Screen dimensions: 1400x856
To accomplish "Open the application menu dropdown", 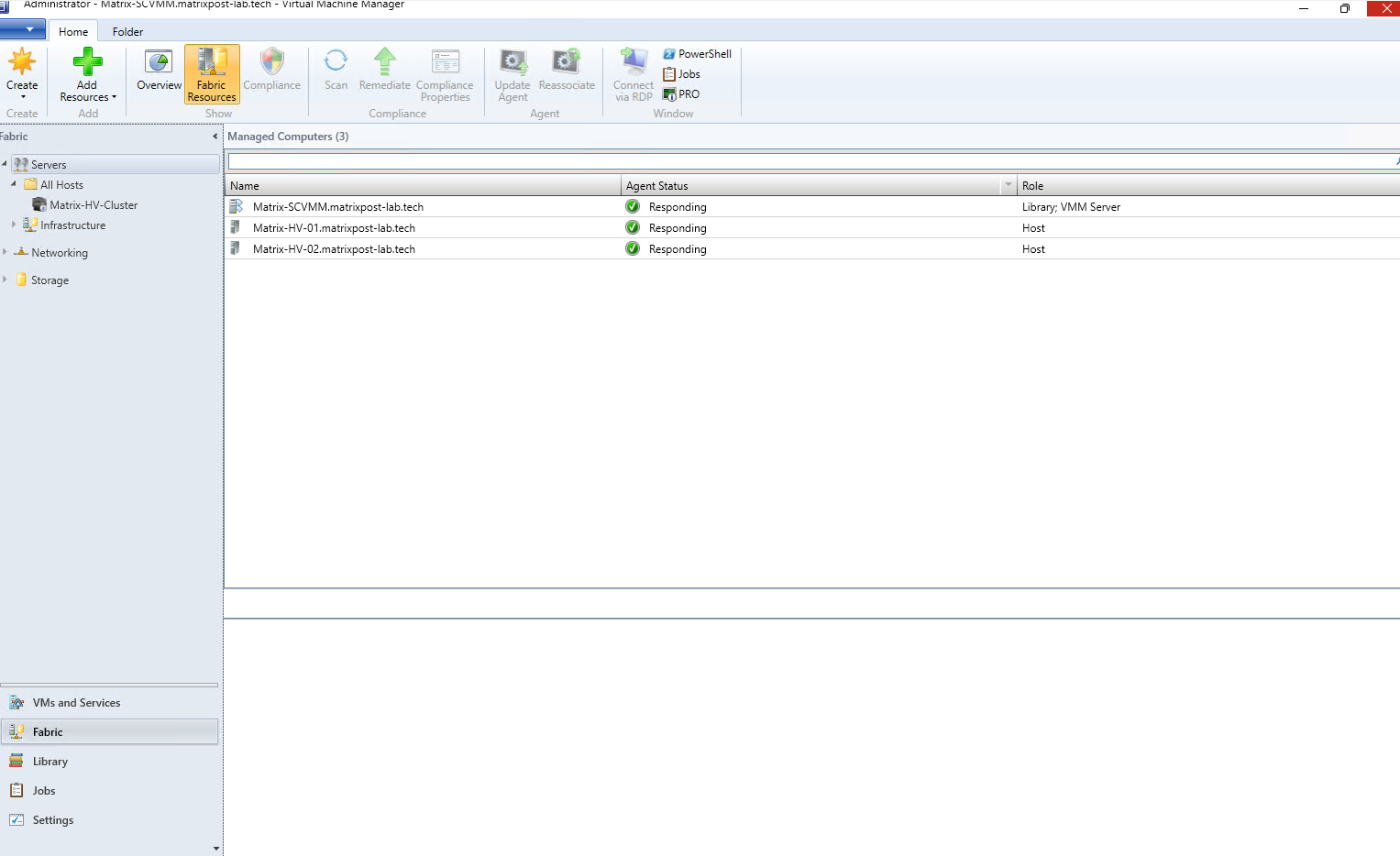I will click(23, 30).
